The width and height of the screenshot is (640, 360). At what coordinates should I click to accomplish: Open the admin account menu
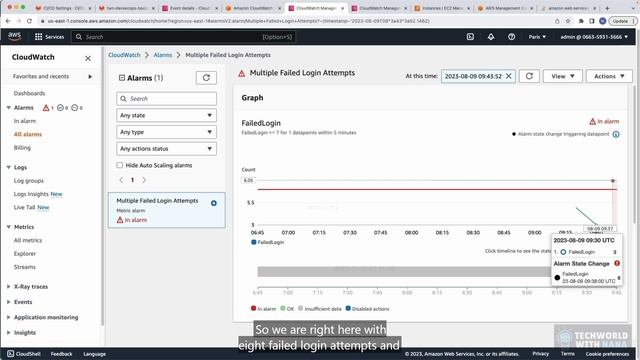[594, 37]
